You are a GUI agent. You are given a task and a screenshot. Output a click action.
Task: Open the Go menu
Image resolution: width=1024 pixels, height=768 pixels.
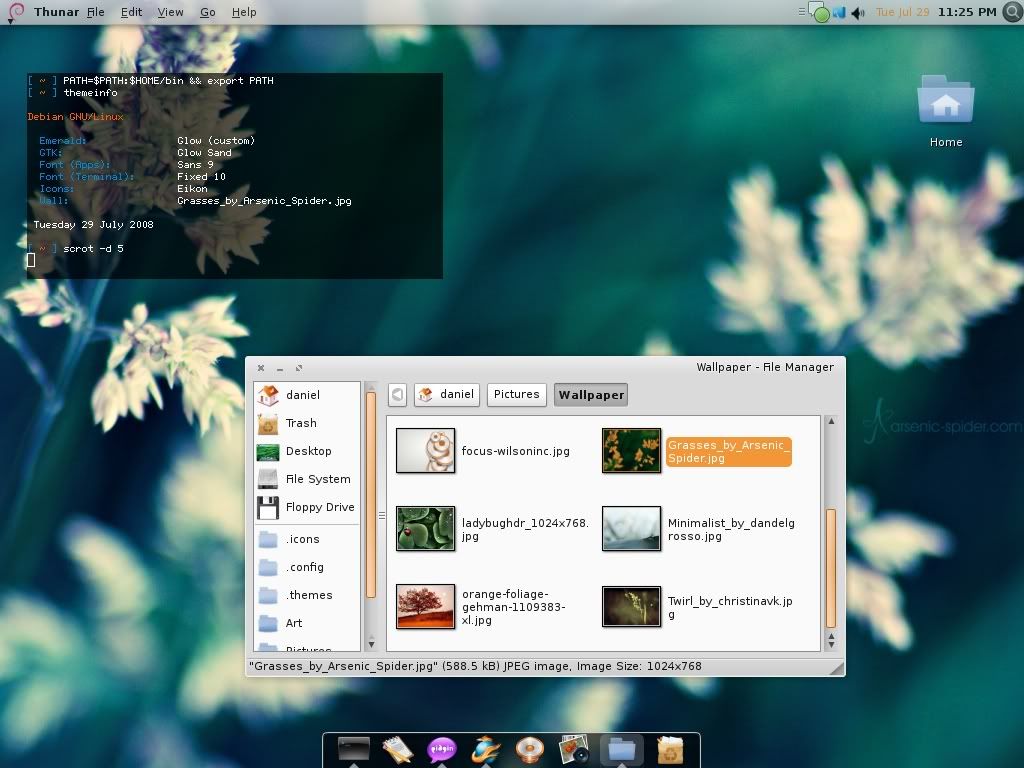(207, 12)
